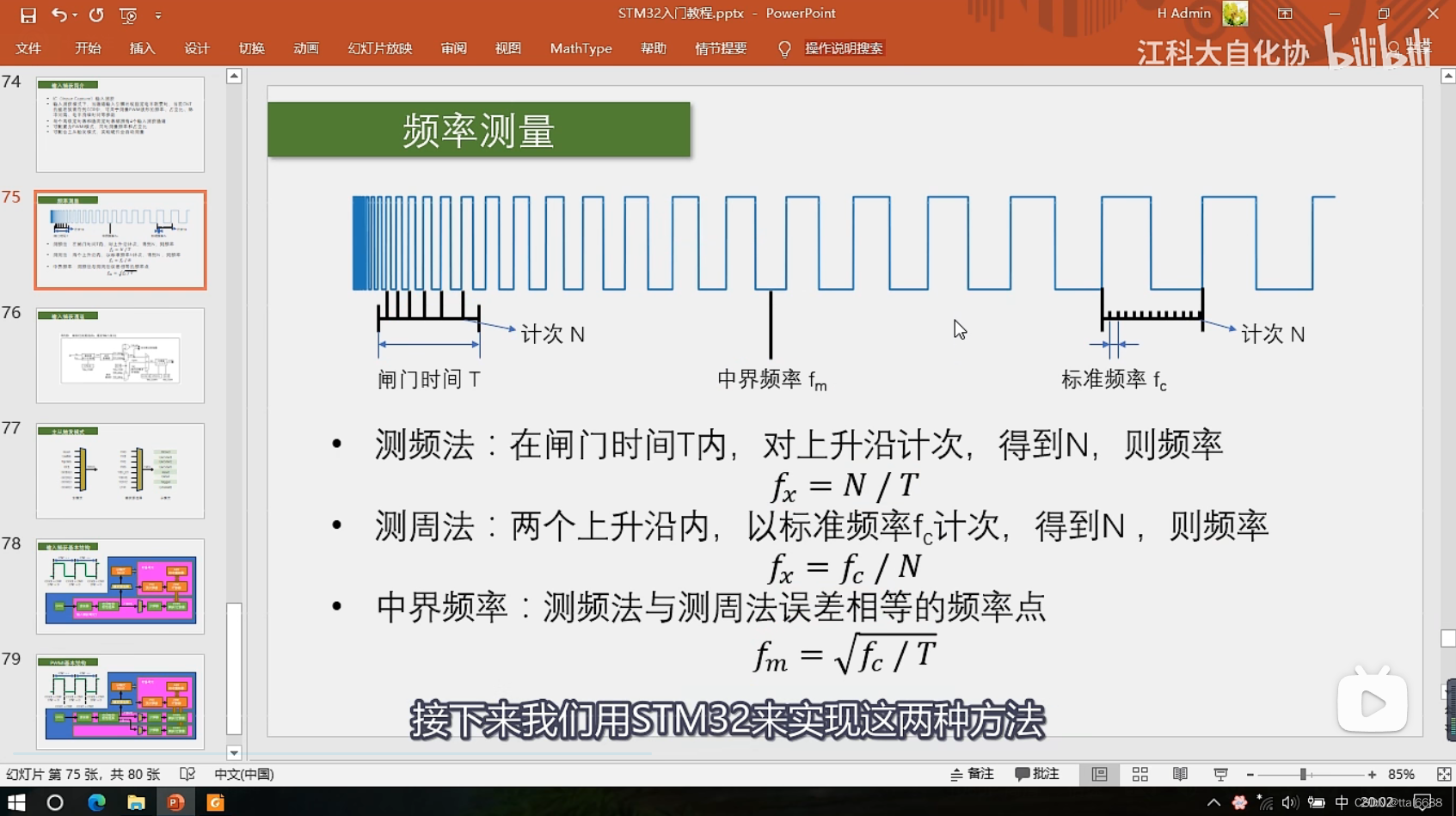Switch to Reading view icon

coord(1180,774)
